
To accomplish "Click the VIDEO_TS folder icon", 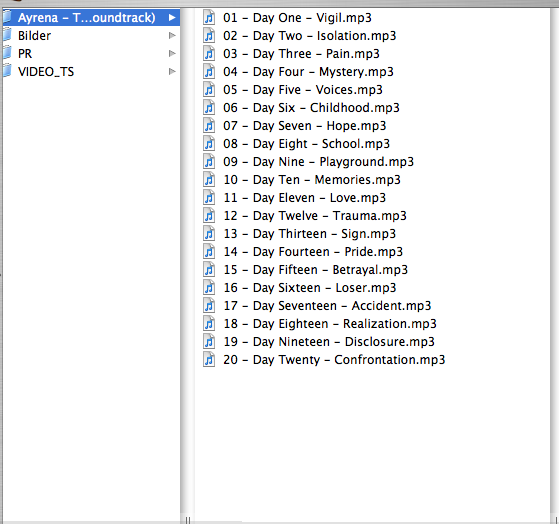I will click(7, 71).
